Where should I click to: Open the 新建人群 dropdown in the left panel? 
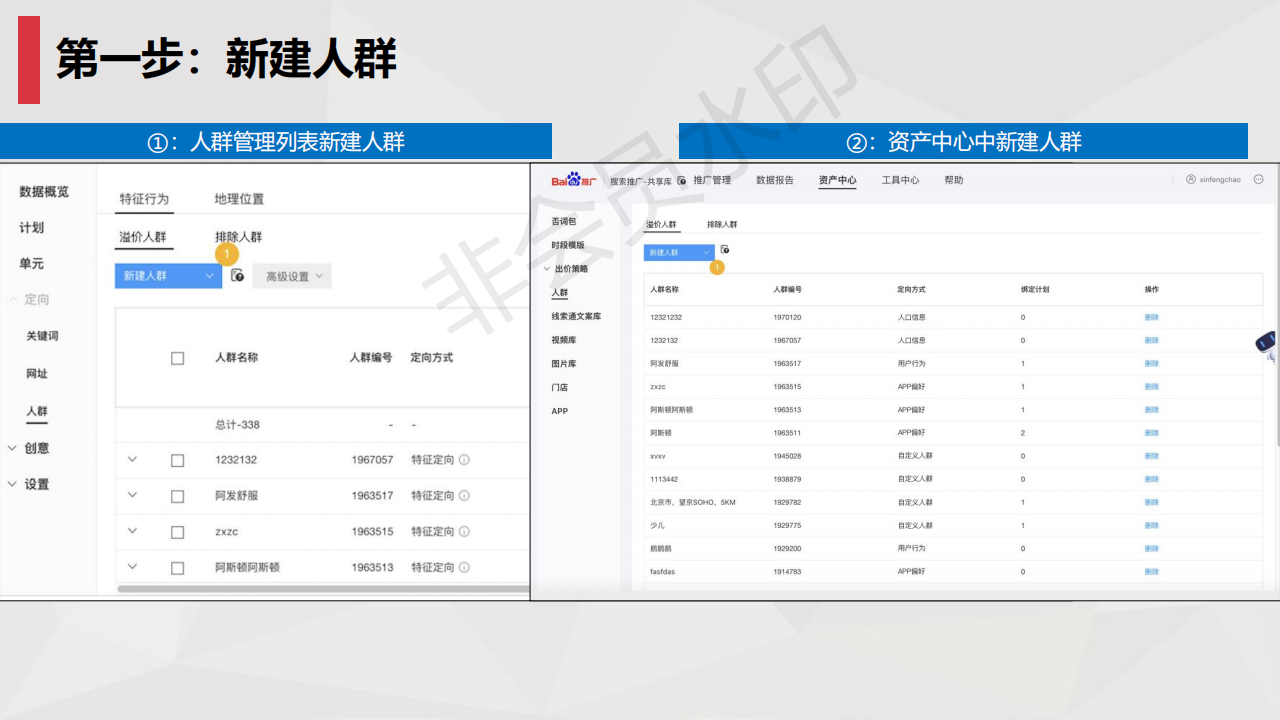point(168,276)
